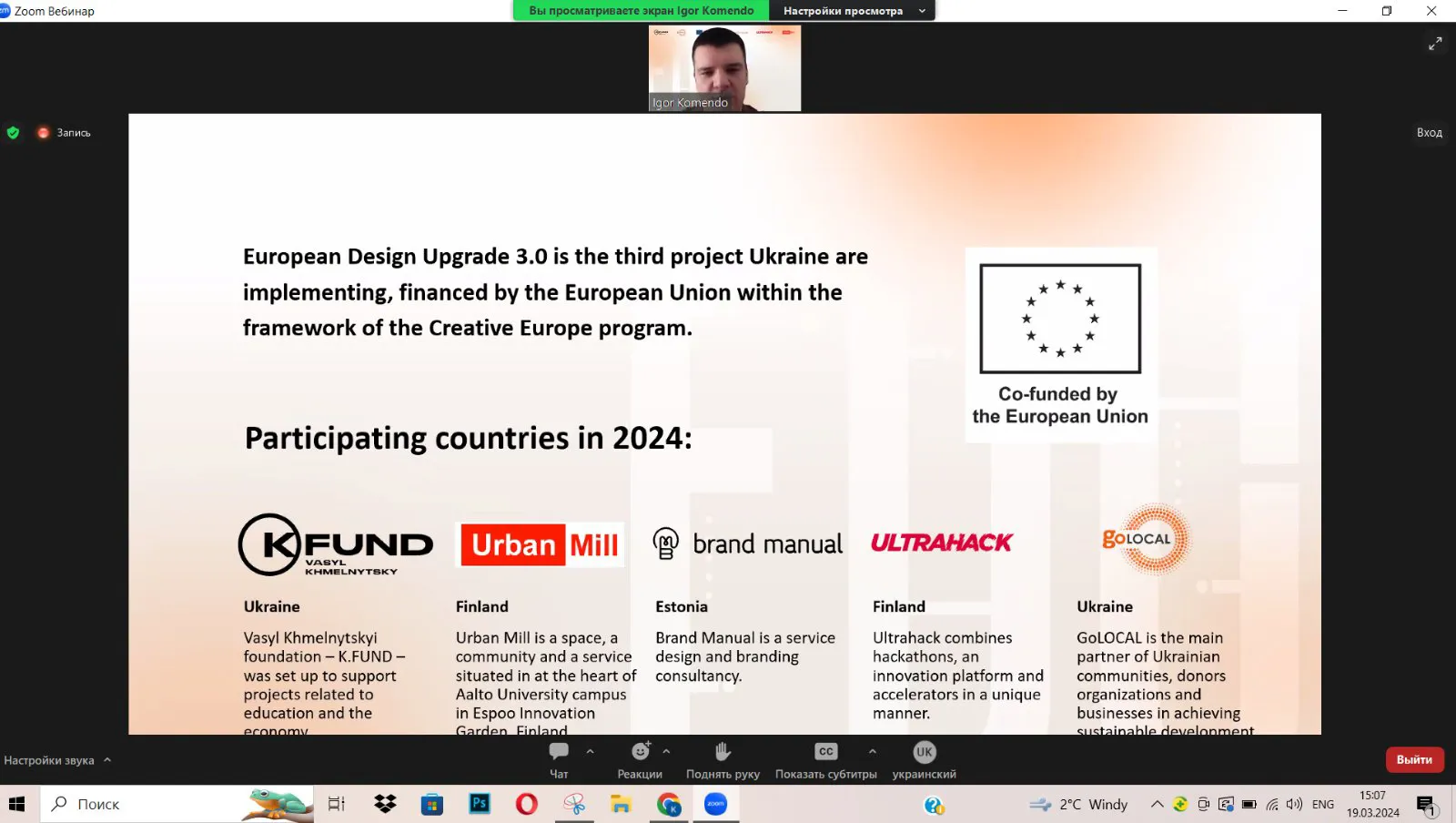Expand the arrow next to Чат
Image resolution: width=1456 pixels, height=823 pixels.
[590, 752]
